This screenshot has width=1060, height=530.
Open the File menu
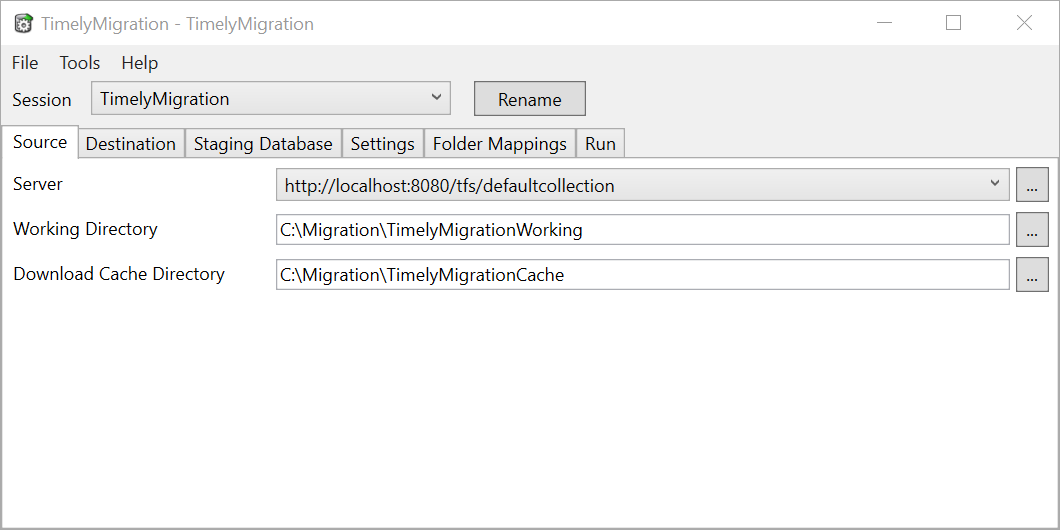coord(25,63)
